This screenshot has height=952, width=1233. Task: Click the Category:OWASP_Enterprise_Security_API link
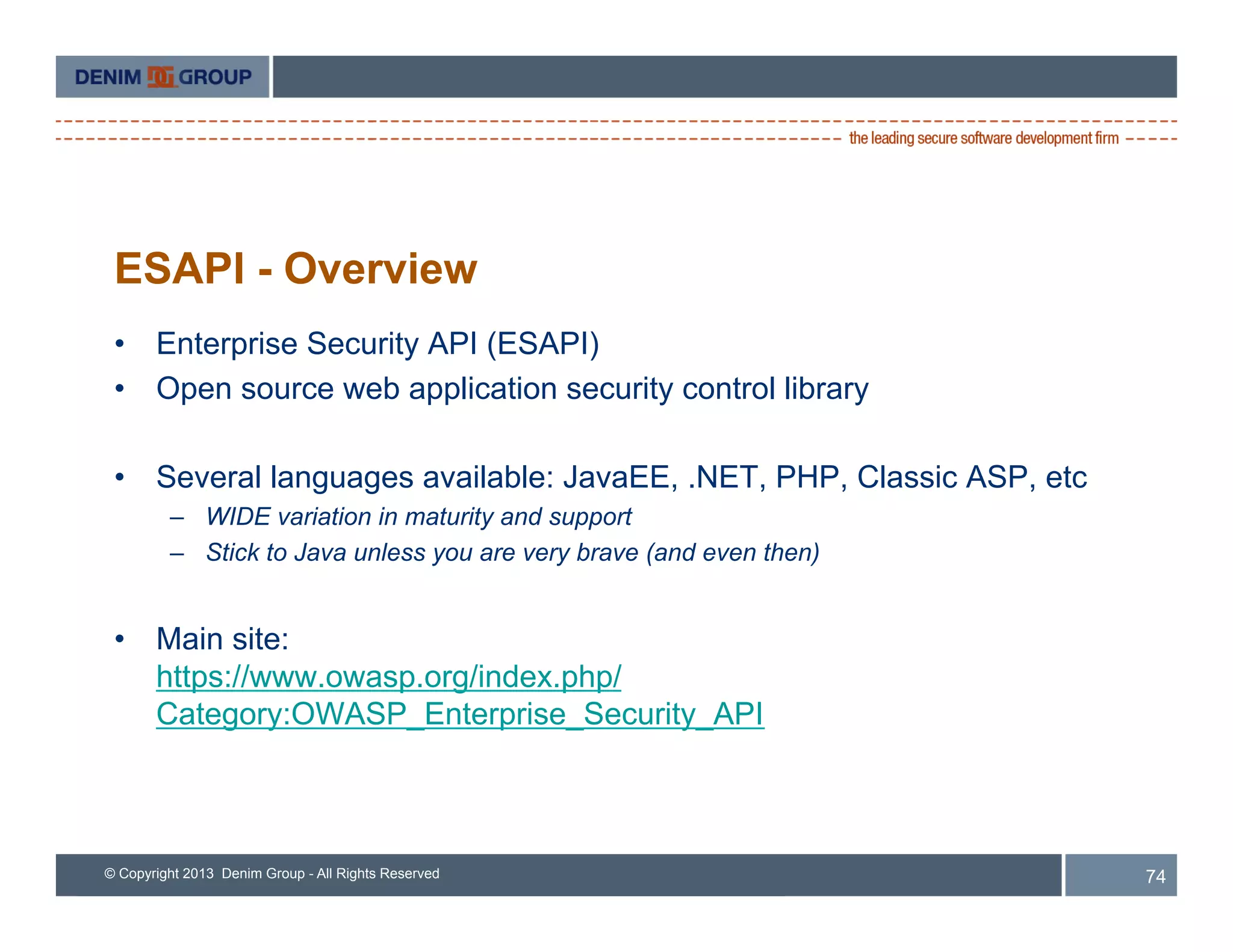click(x=460, y=714)
